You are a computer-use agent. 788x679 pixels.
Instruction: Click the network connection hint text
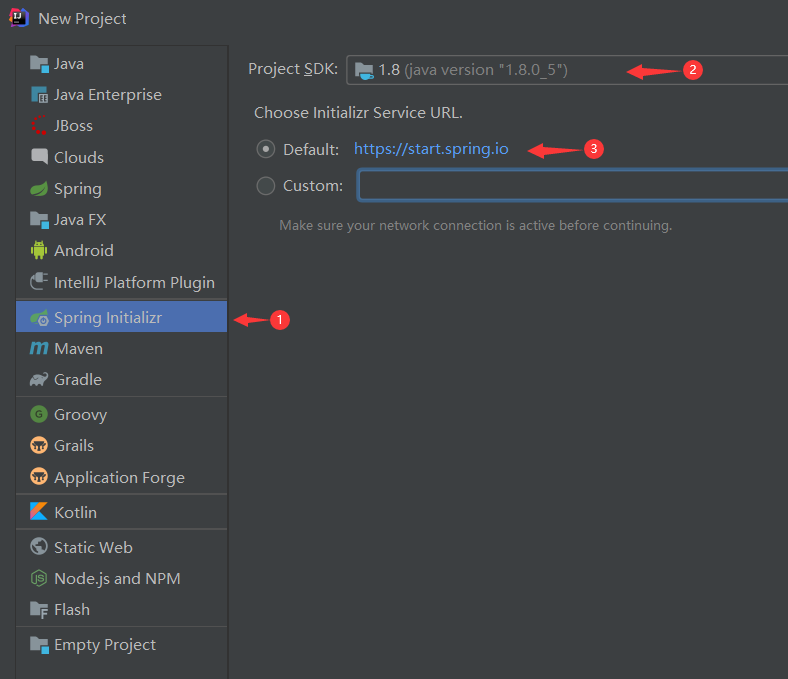coord(475,225)
